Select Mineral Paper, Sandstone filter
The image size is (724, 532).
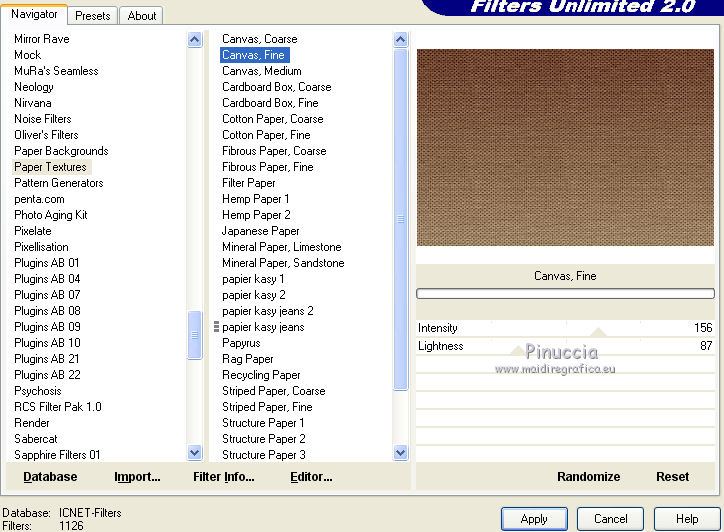point(283,263)
